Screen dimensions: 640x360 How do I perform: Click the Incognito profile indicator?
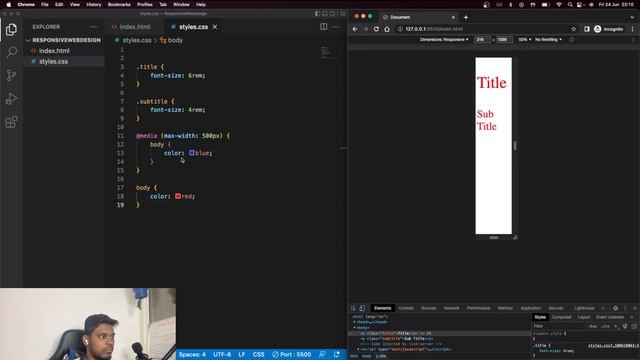click(609, 29)
